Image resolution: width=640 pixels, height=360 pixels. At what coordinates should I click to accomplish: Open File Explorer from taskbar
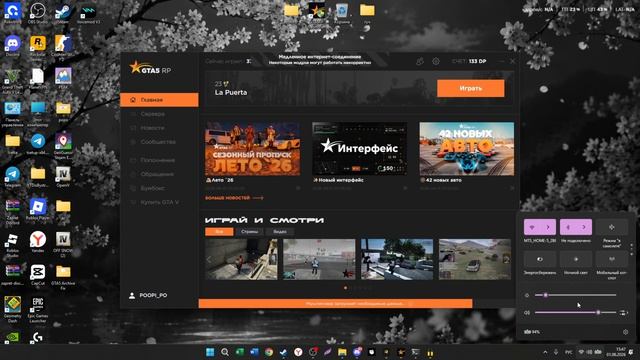tap(342, 352)
